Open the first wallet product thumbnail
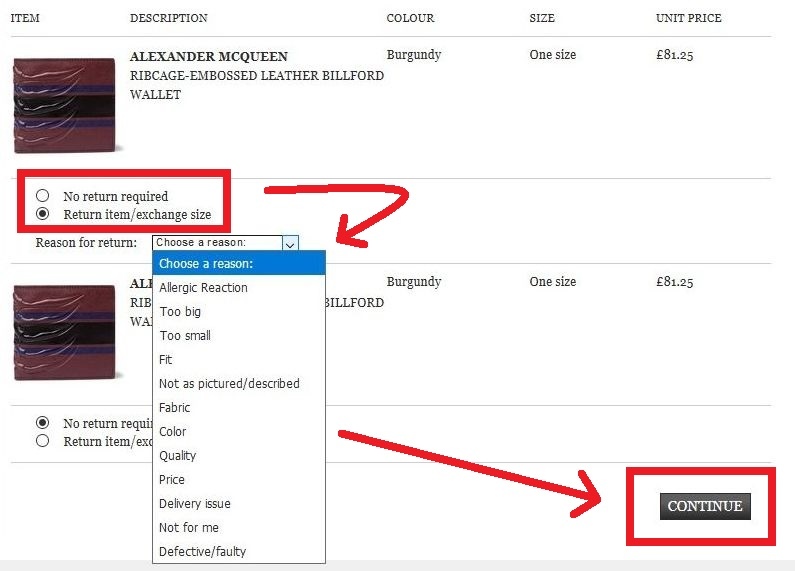Image resolution: width=795 pixels, height=571 pixels. tap(65, 105)
